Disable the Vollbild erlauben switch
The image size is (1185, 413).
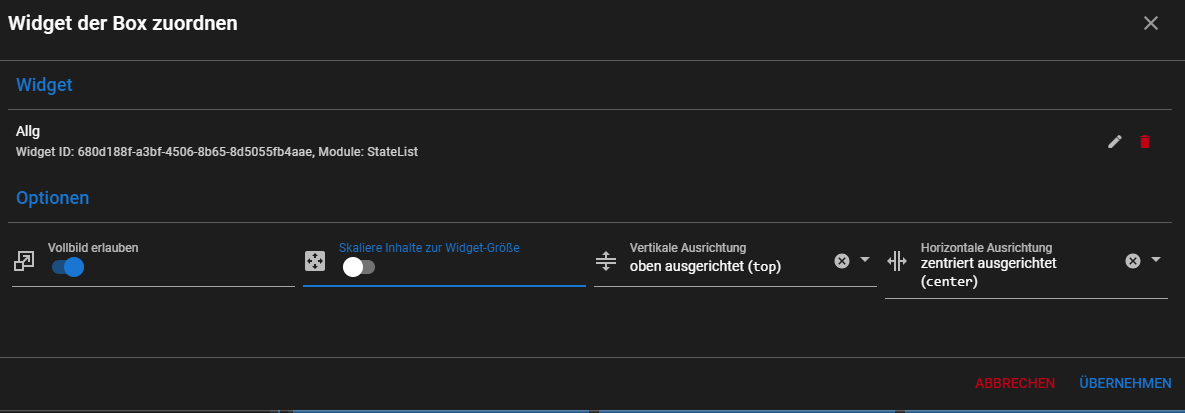point(67,267)
